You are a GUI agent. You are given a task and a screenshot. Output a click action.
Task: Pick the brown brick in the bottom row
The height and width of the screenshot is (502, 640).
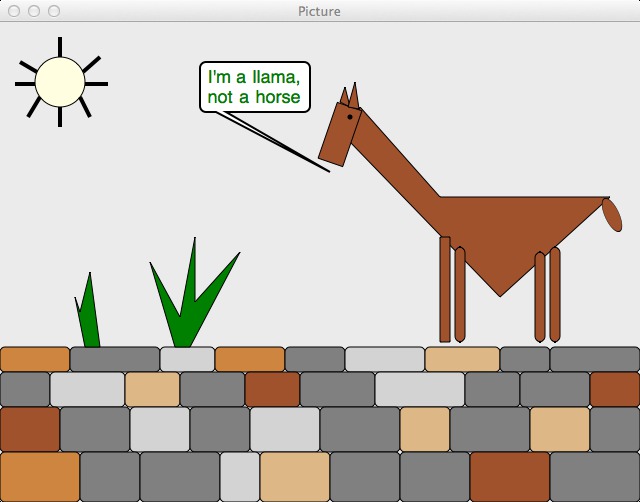(509, 476)
